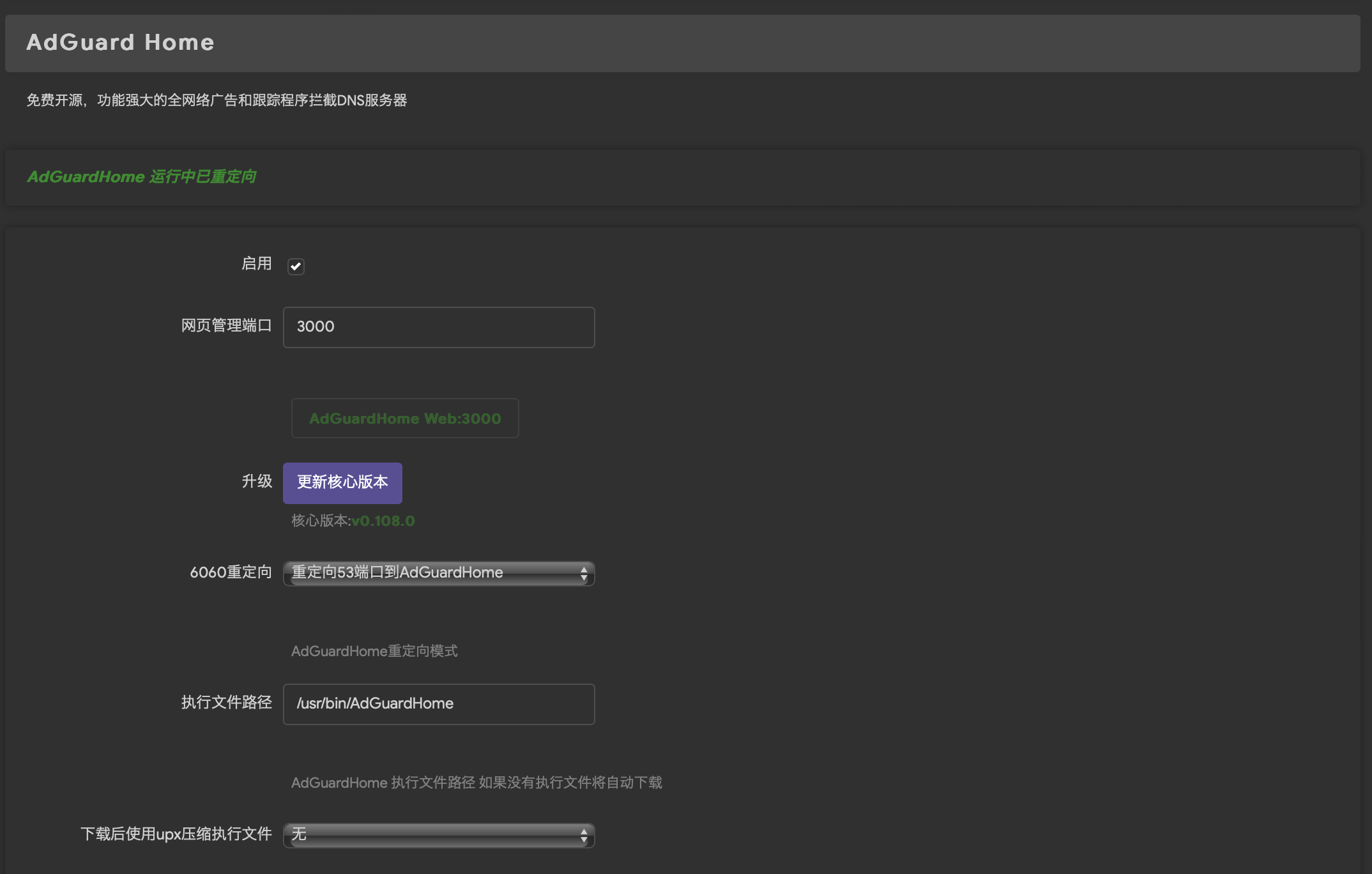The height and width of the screenshot is (874, 1372).
Task: Toggle the 启用 checkbox
Action: tap(296, 266)
